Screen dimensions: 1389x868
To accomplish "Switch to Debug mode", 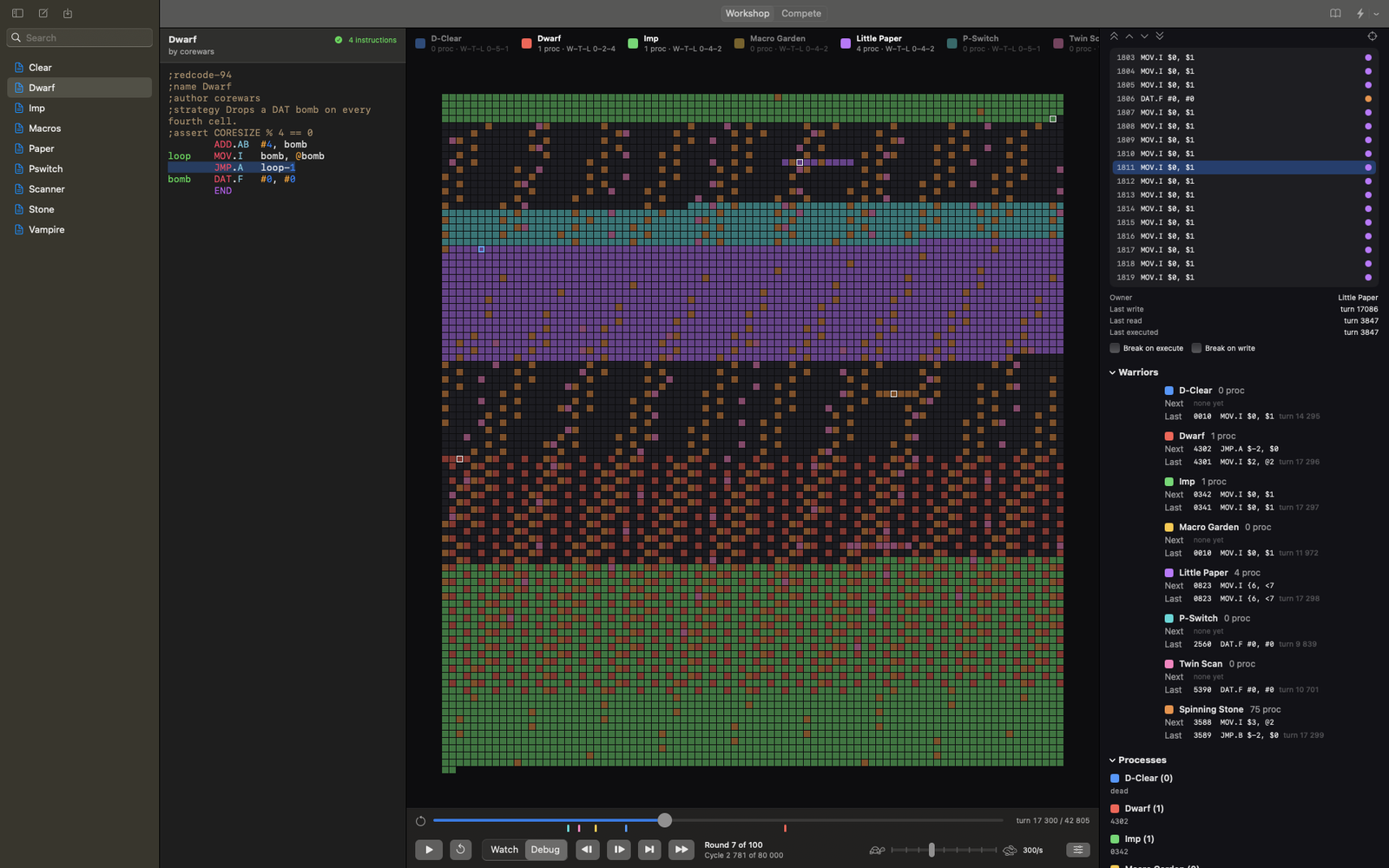I will [545, 850].
